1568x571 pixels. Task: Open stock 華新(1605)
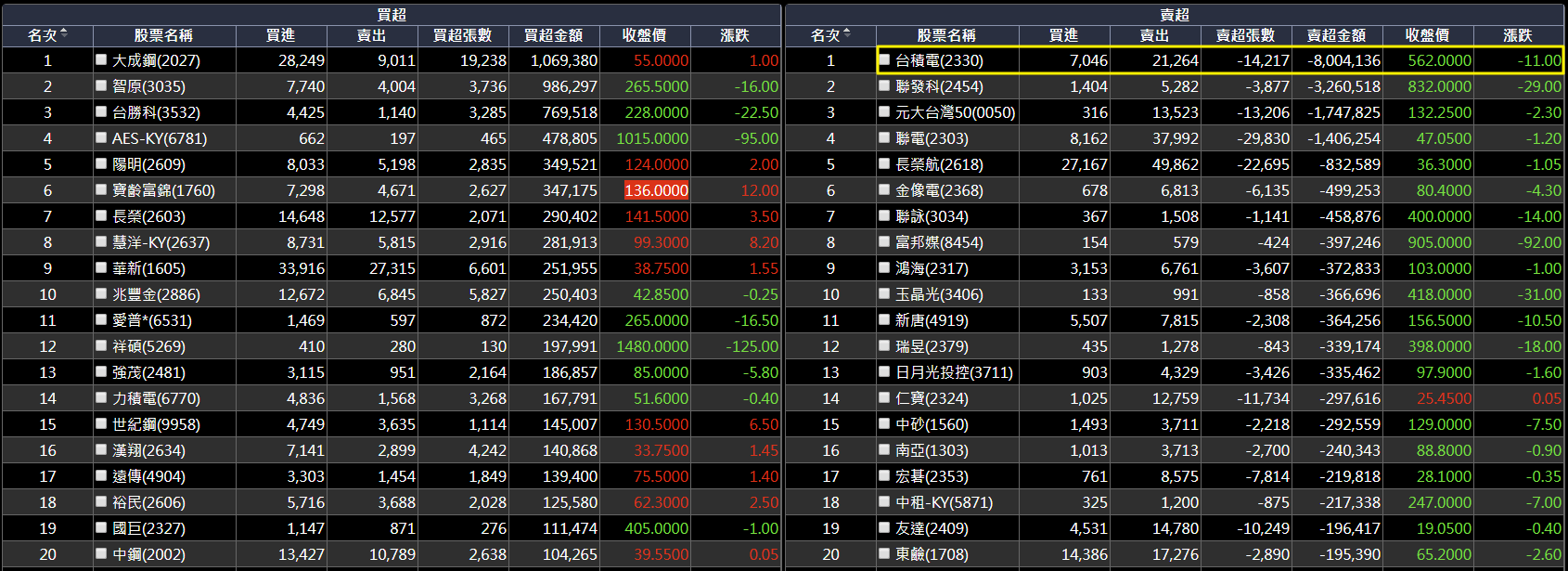click(x=148, y=268)
